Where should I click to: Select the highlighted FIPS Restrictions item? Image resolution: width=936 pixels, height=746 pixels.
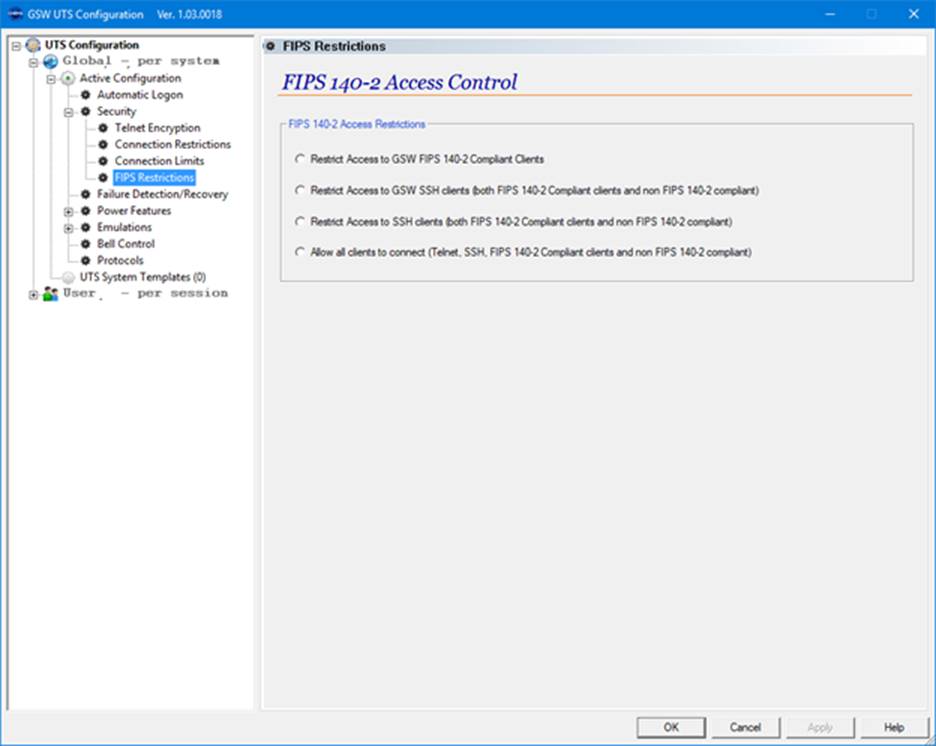click(154, 178)
